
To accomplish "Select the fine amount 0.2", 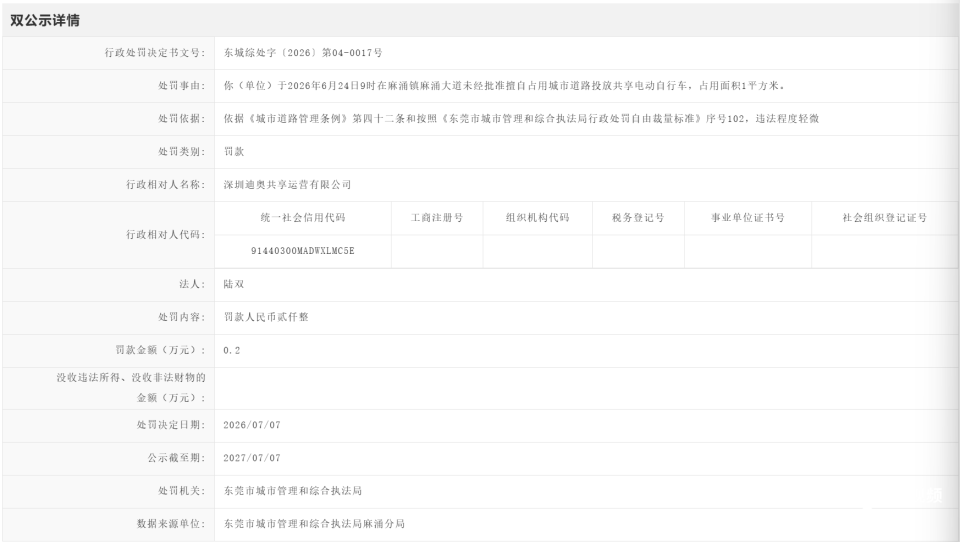I will [231, 350].
